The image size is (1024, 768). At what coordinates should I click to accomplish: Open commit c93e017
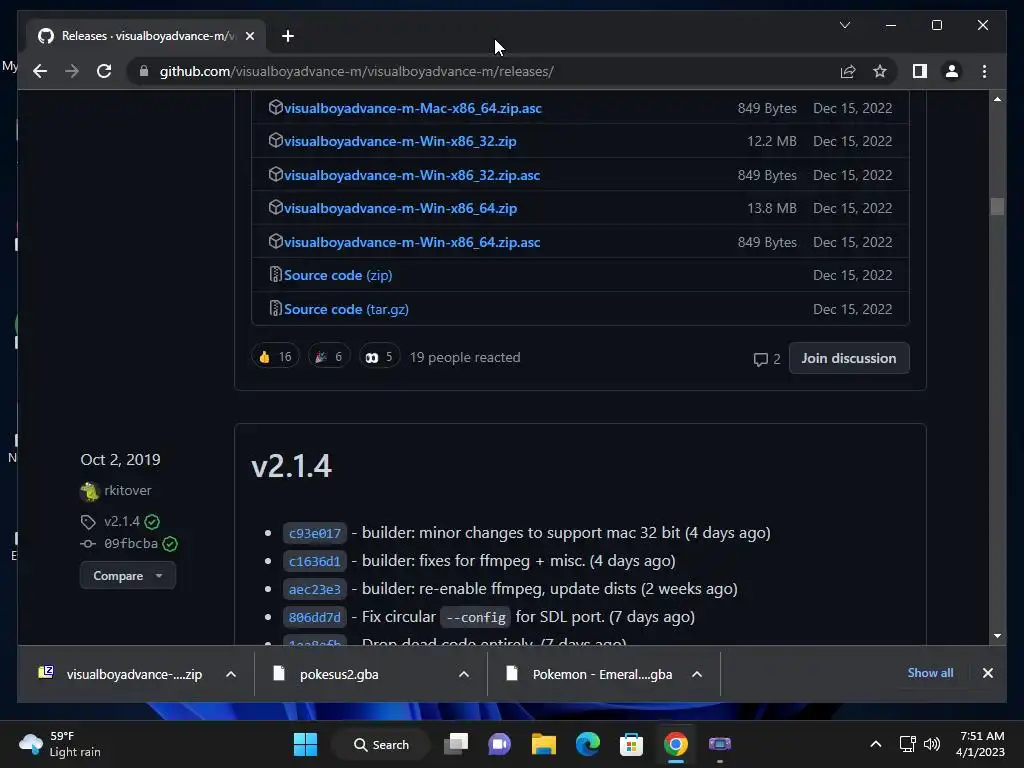pyautogui.click(x=314, y=533)
